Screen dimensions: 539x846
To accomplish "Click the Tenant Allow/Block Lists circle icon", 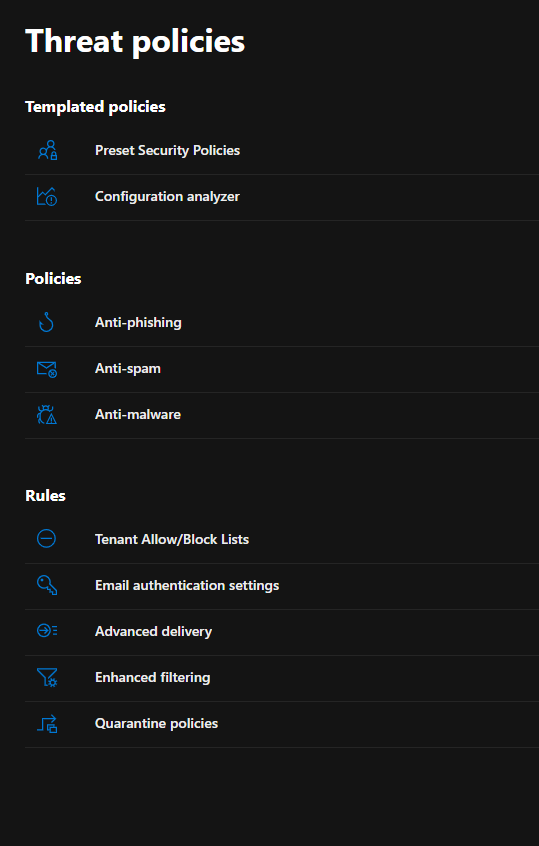I will (x=46, y=538).
